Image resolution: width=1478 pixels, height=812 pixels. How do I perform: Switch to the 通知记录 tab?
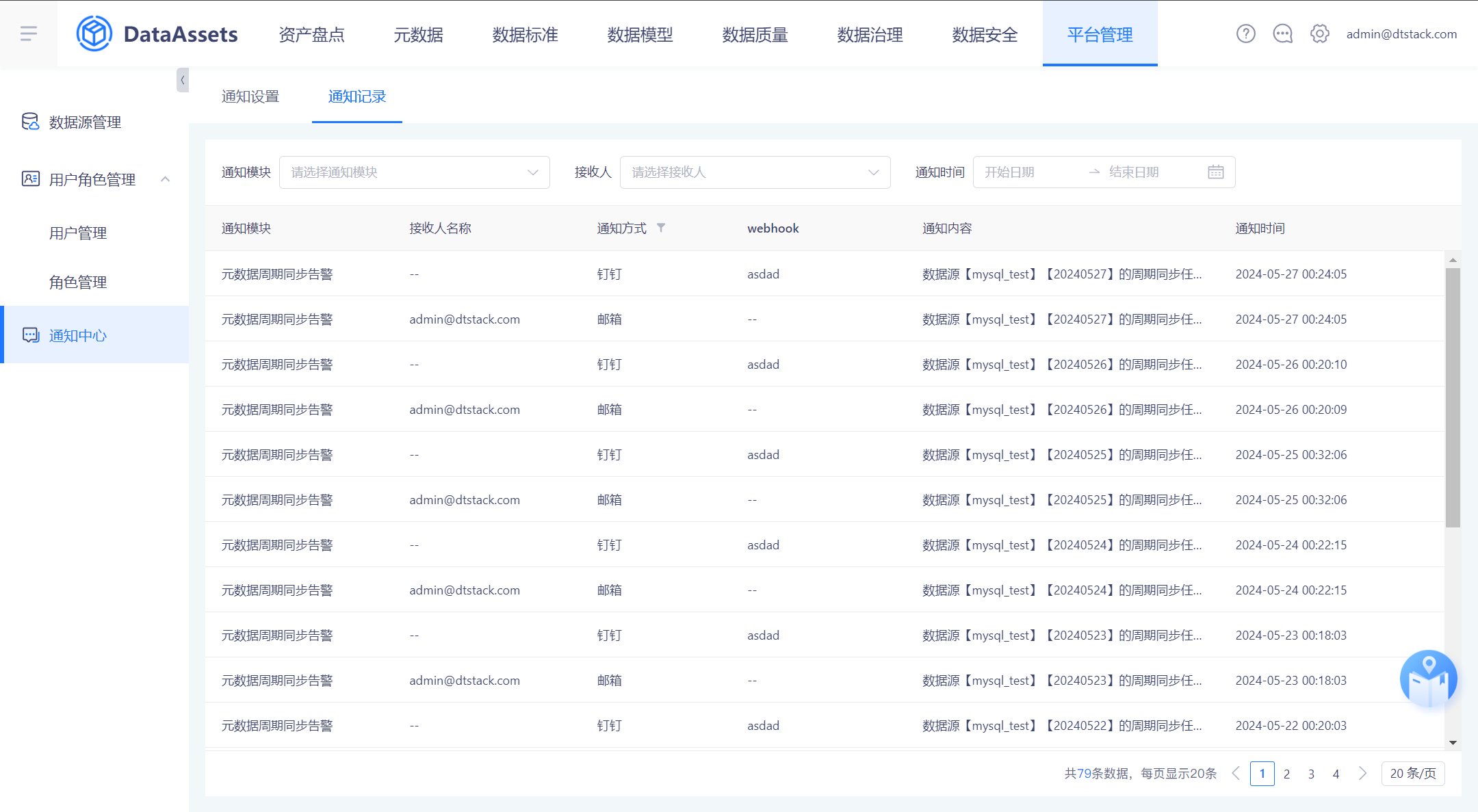[357, 96]
